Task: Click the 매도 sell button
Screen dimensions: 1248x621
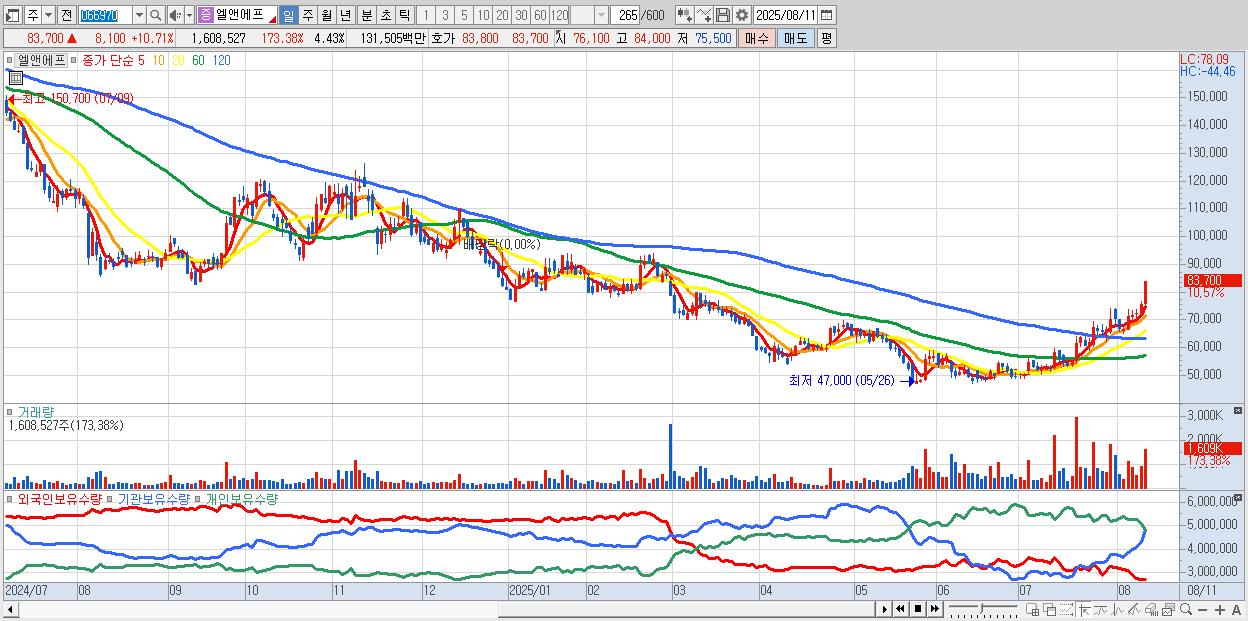Action: pyautogui.click(x=796, y=38)
